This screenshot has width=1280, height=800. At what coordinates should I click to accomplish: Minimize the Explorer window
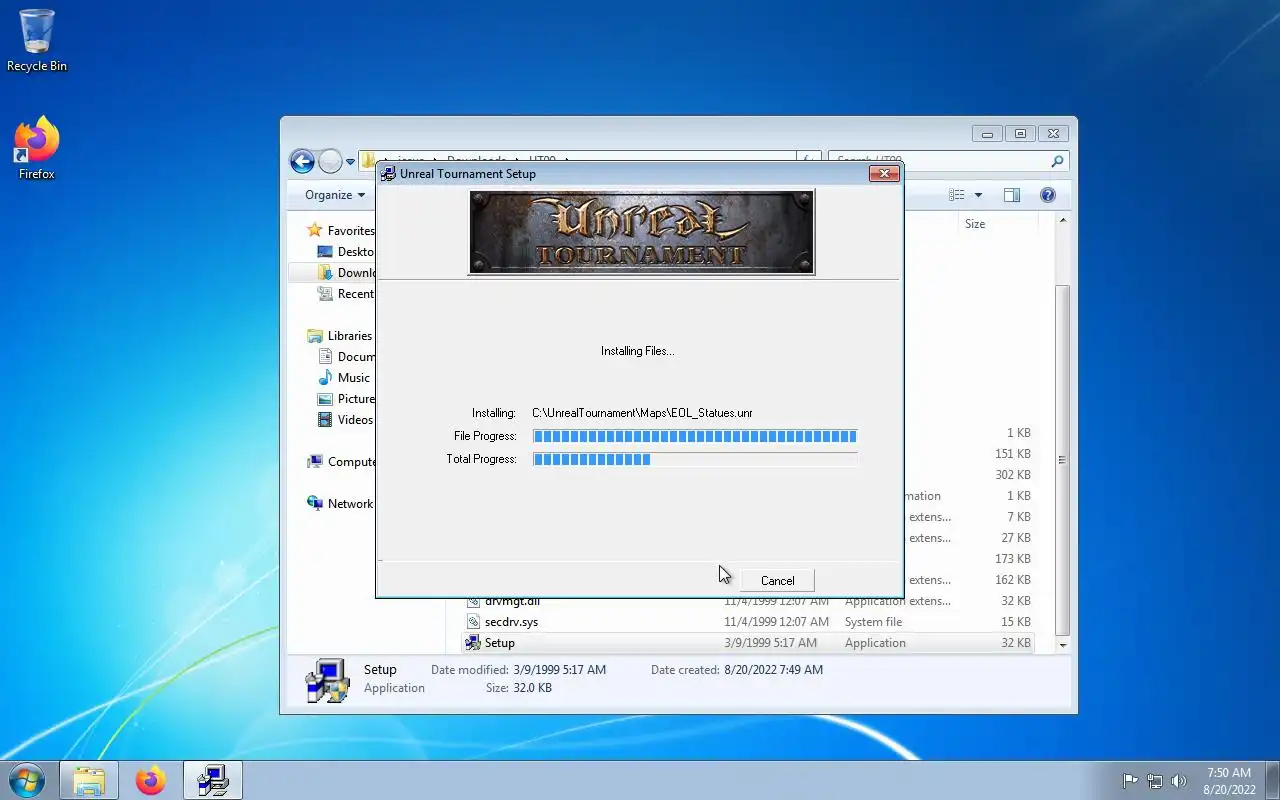click(988, 134)
